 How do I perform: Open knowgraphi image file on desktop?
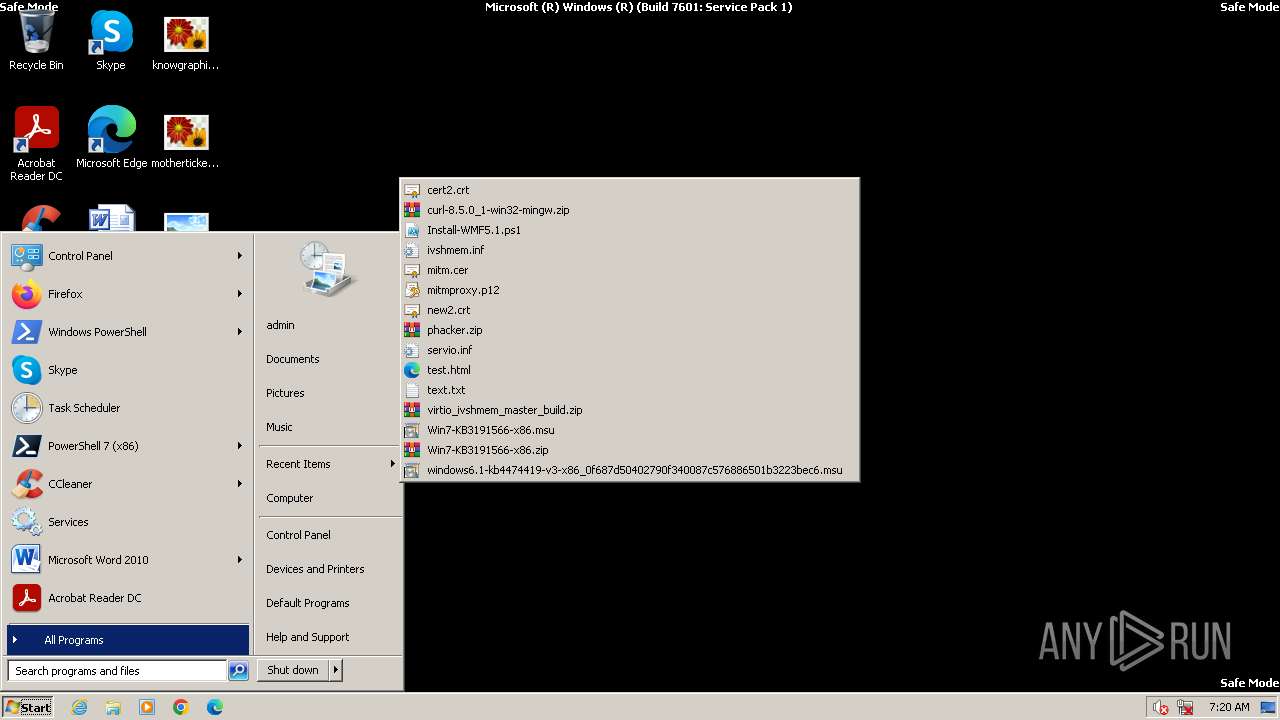tap(186, 42)
